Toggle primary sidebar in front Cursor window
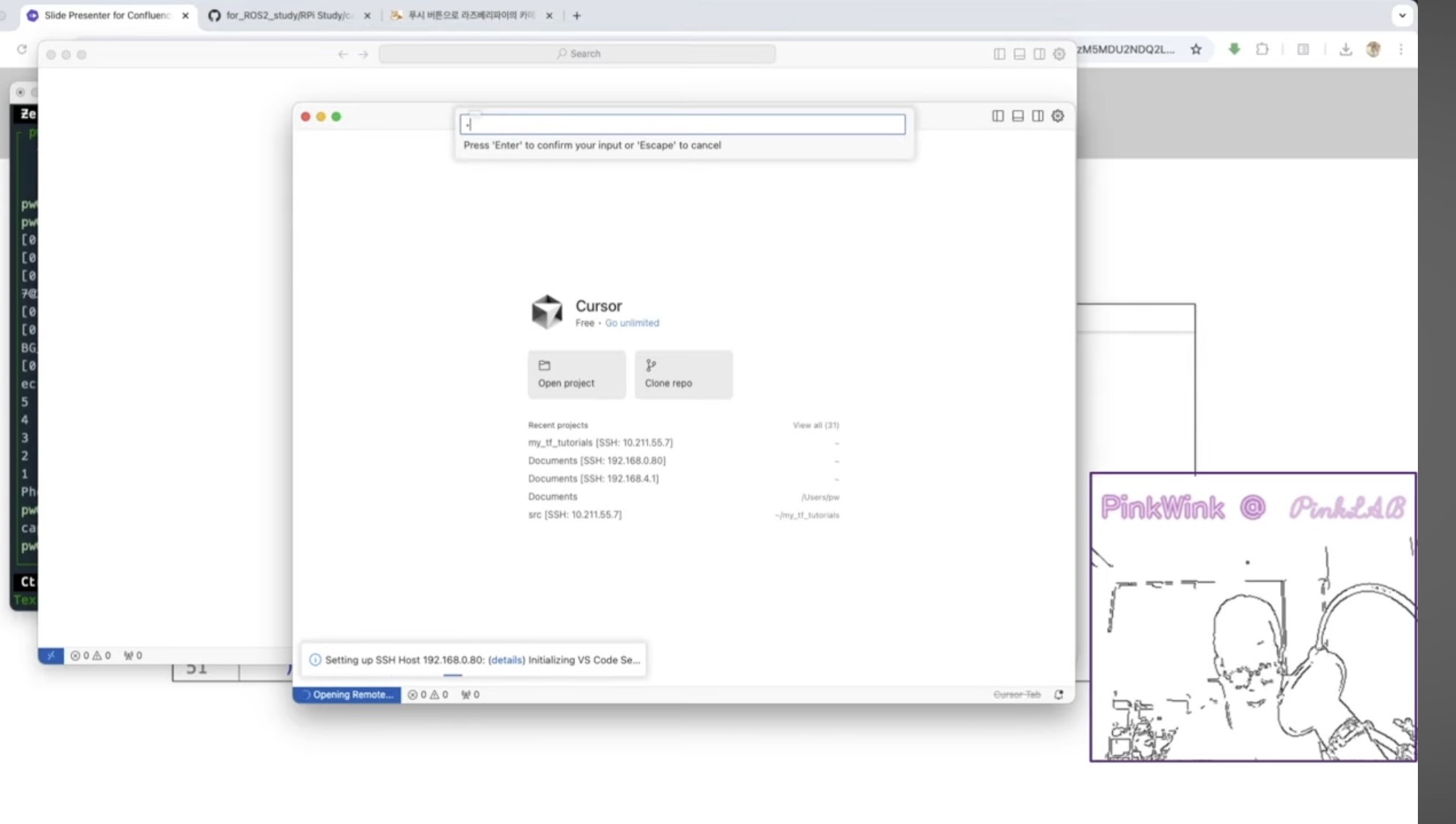The width and height of the screenshot is (1456, 824). [998, 116]
